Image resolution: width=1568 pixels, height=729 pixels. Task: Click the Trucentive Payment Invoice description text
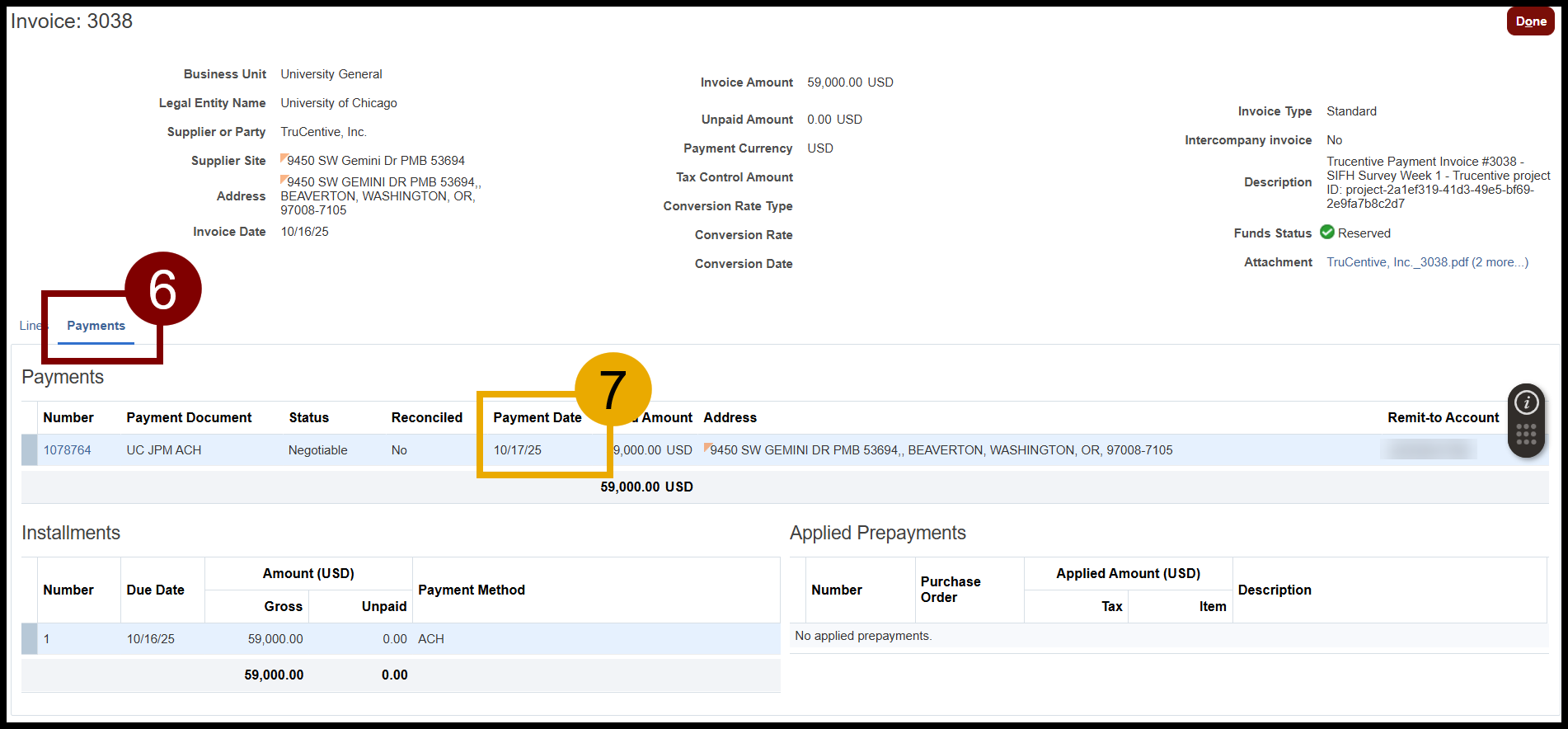click(x=1438, y=182)
